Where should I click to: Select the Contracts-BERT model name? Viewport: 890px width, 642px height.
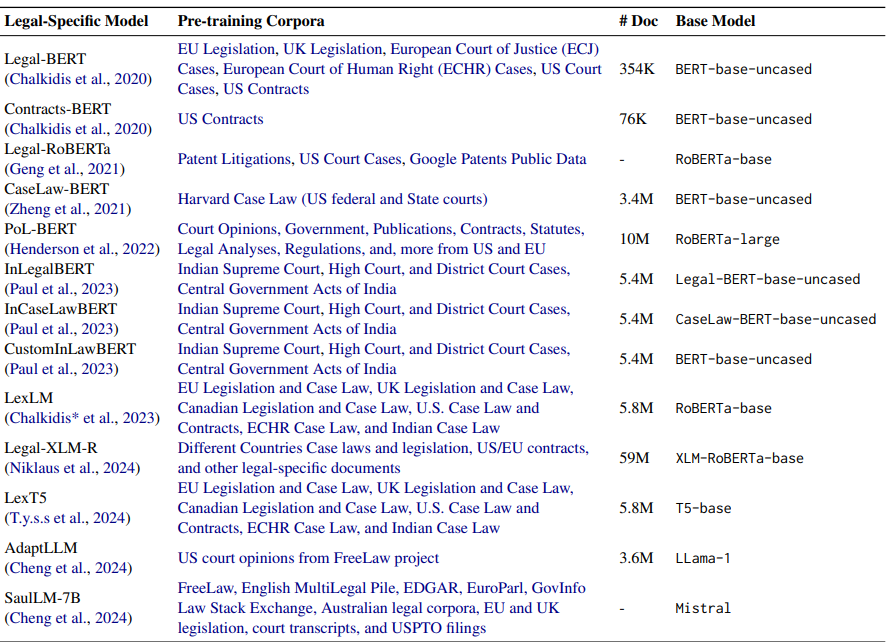click(x=58, y=108)
